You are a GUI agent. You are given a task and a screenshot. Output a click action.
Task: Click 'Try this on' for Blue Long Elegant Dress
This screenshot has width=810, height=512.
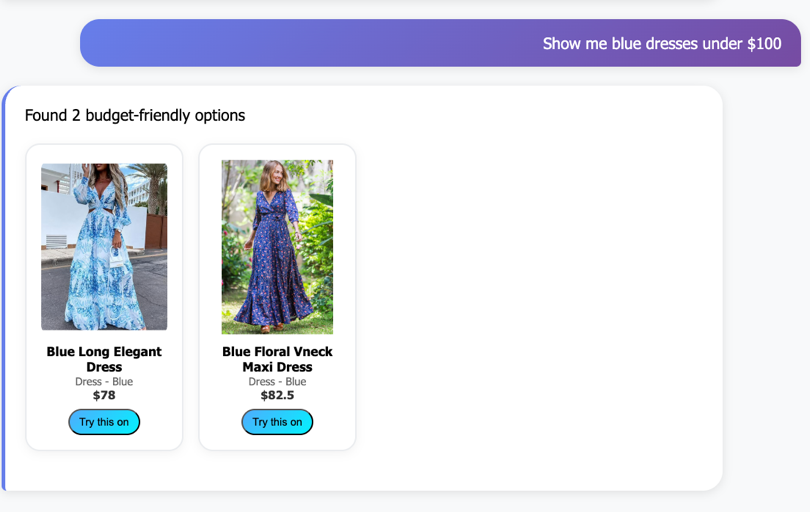pyautogui.click(x=104, y=422)
